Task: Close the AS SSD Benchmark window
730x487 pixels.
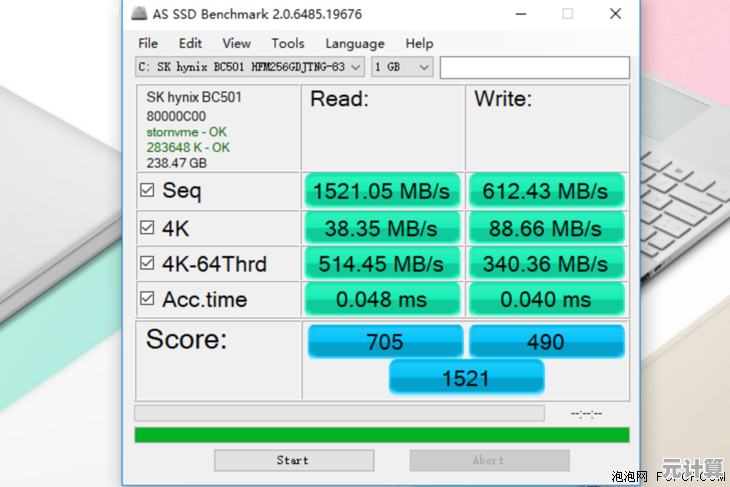Action: pyautogui.click(x=615, y=14)
